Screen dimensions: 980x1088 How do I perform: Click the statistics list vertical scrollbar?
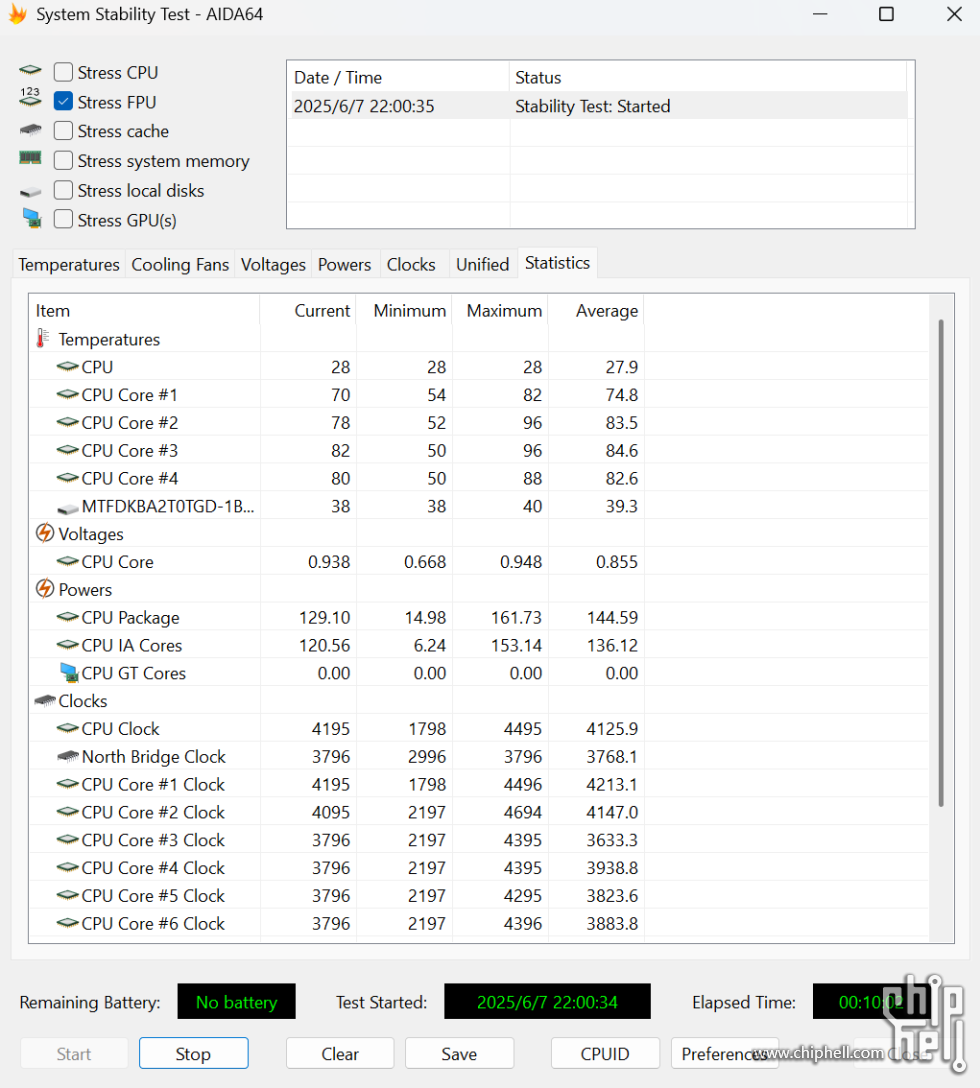tap(941, 563)
